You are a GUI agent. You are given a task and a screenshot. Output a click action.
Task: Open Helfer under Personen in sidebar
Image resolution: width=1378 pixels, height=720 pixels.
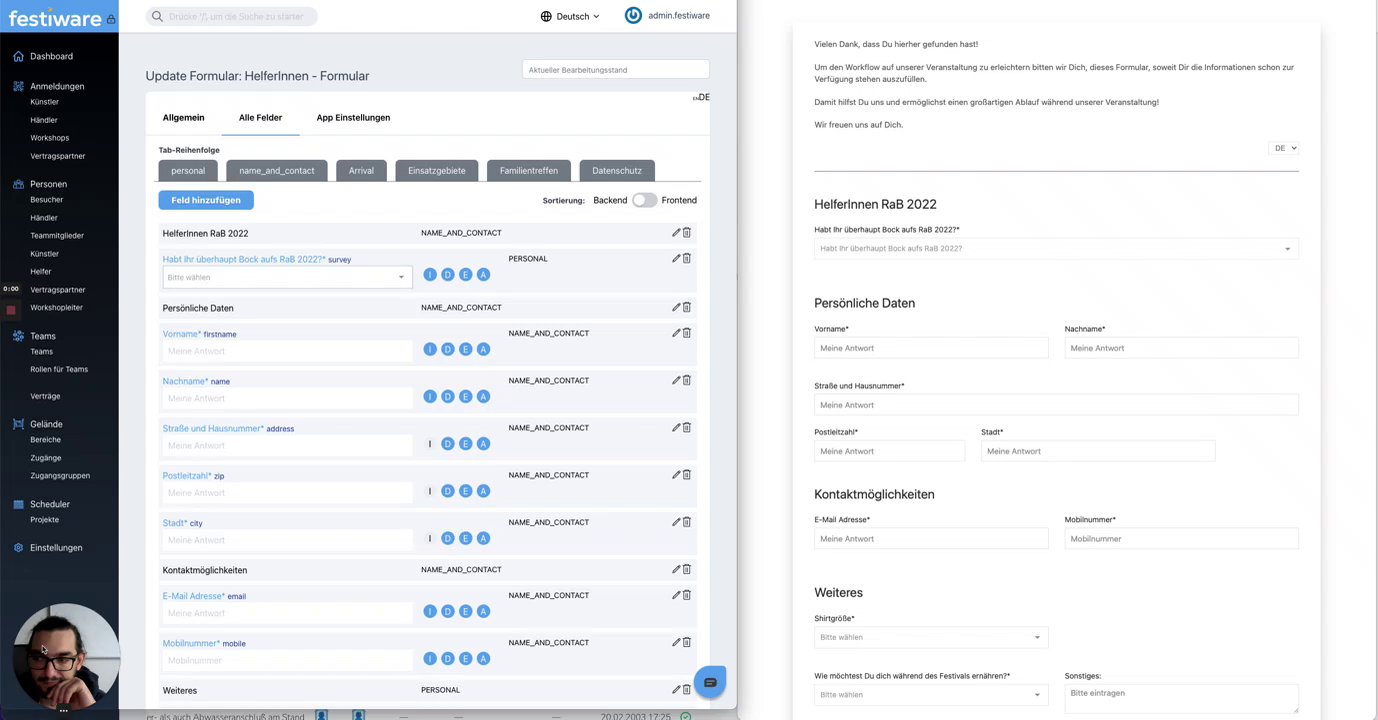pos(41,271)
